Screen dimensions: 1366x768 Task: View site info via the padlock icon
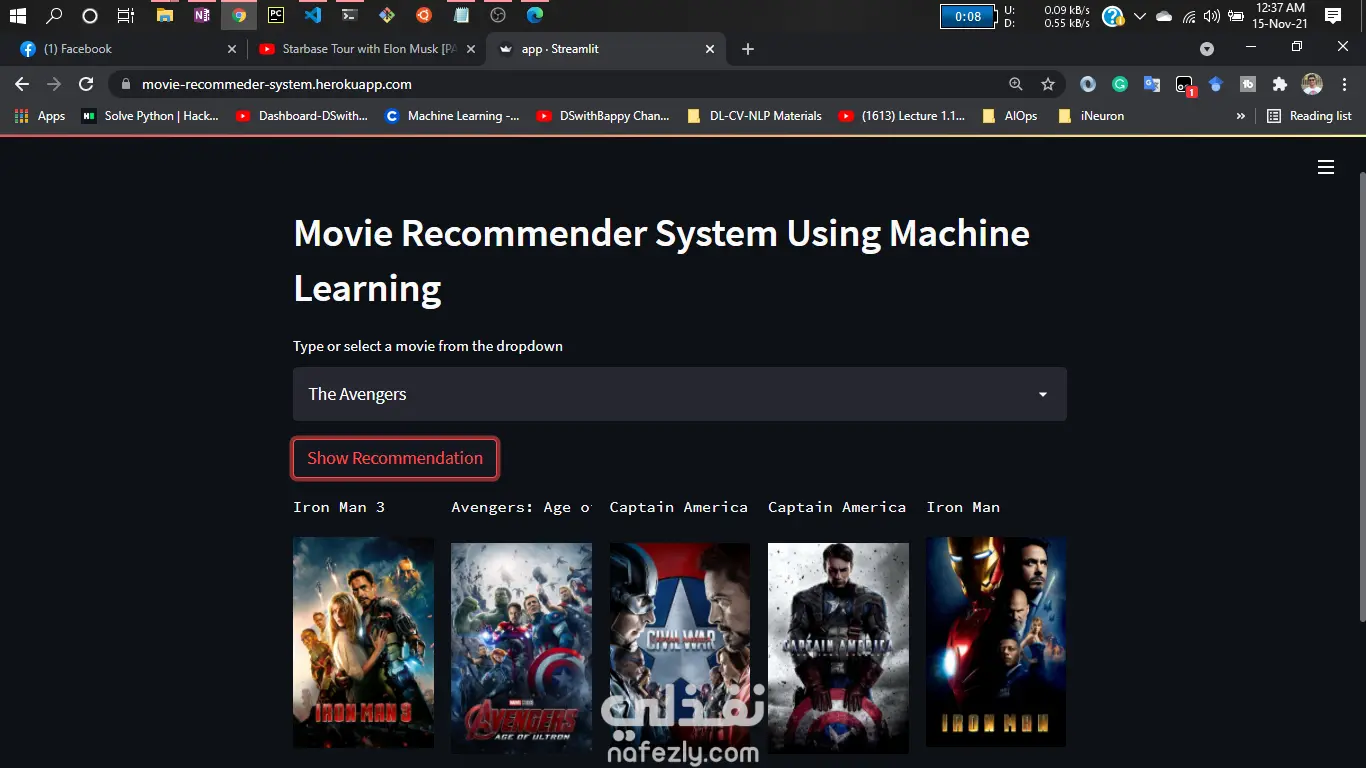tap(125, 85)
